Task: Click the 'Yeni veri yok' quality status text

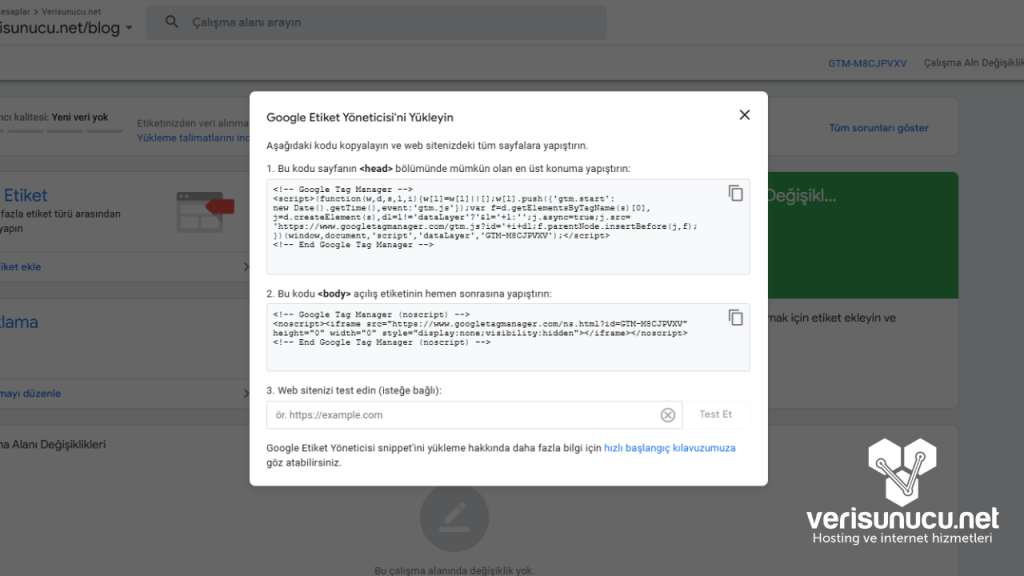Action: pyautogui.click(x=80, y=117)
